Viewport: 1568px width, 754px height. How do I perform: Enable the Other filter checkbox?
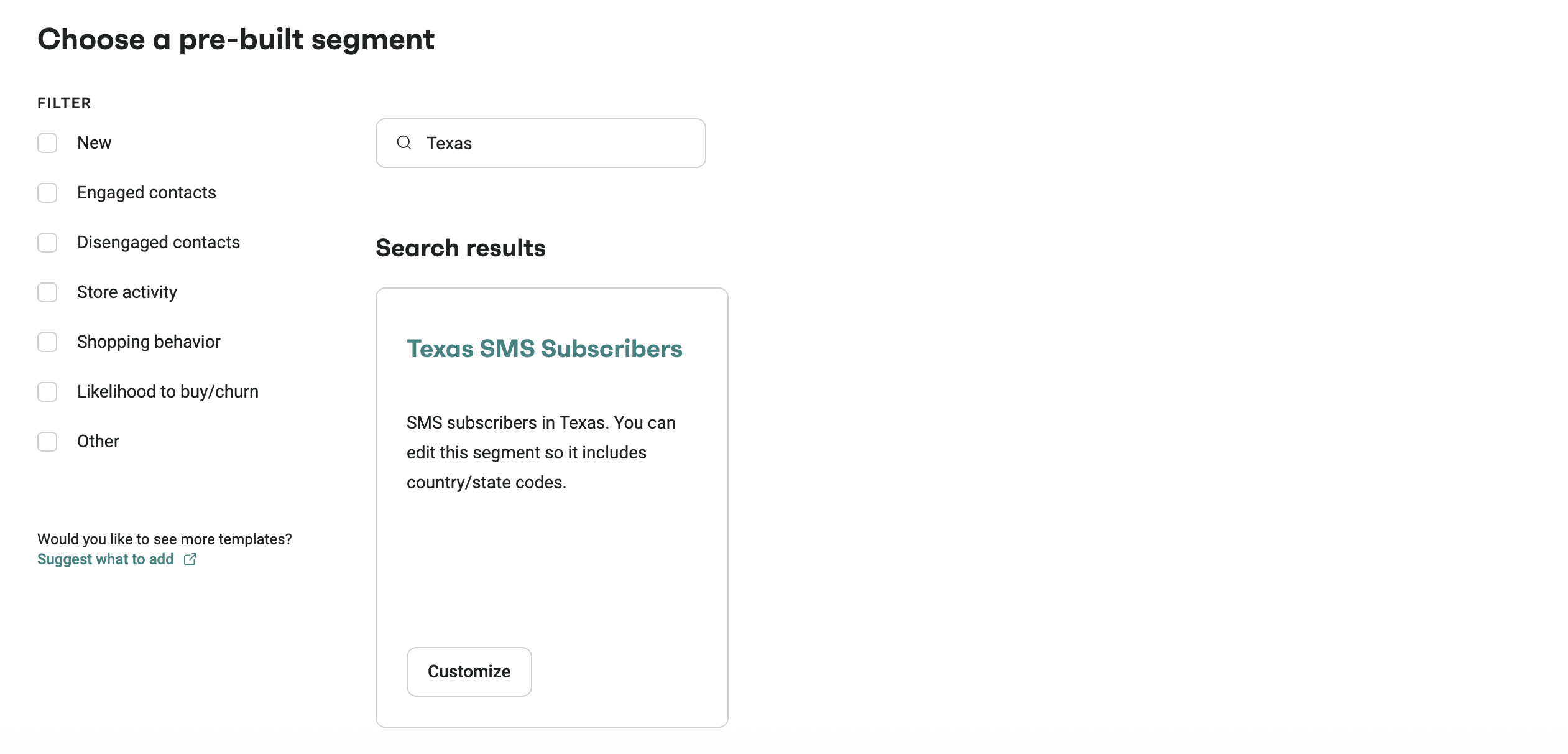[x=47, y=442]
